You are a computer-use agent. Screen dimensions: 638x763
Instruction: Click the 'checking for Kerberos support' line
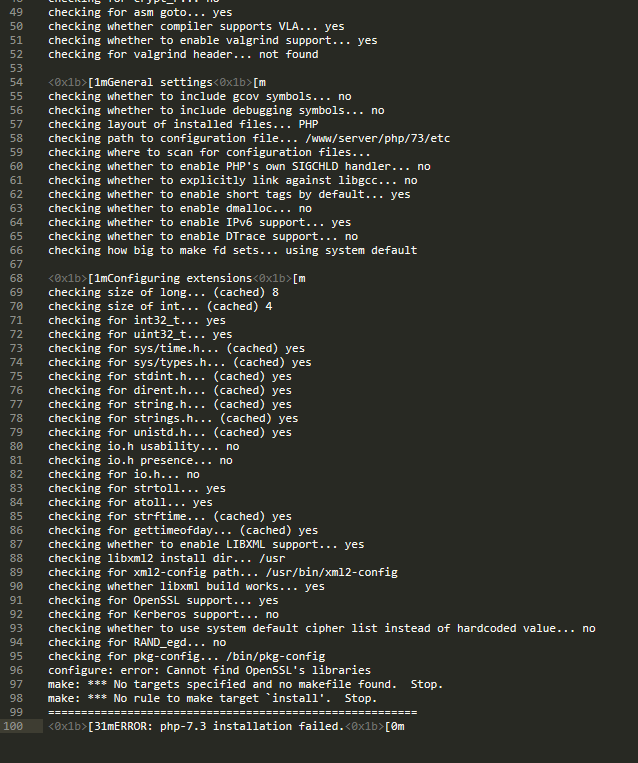(x=163, y=615)
